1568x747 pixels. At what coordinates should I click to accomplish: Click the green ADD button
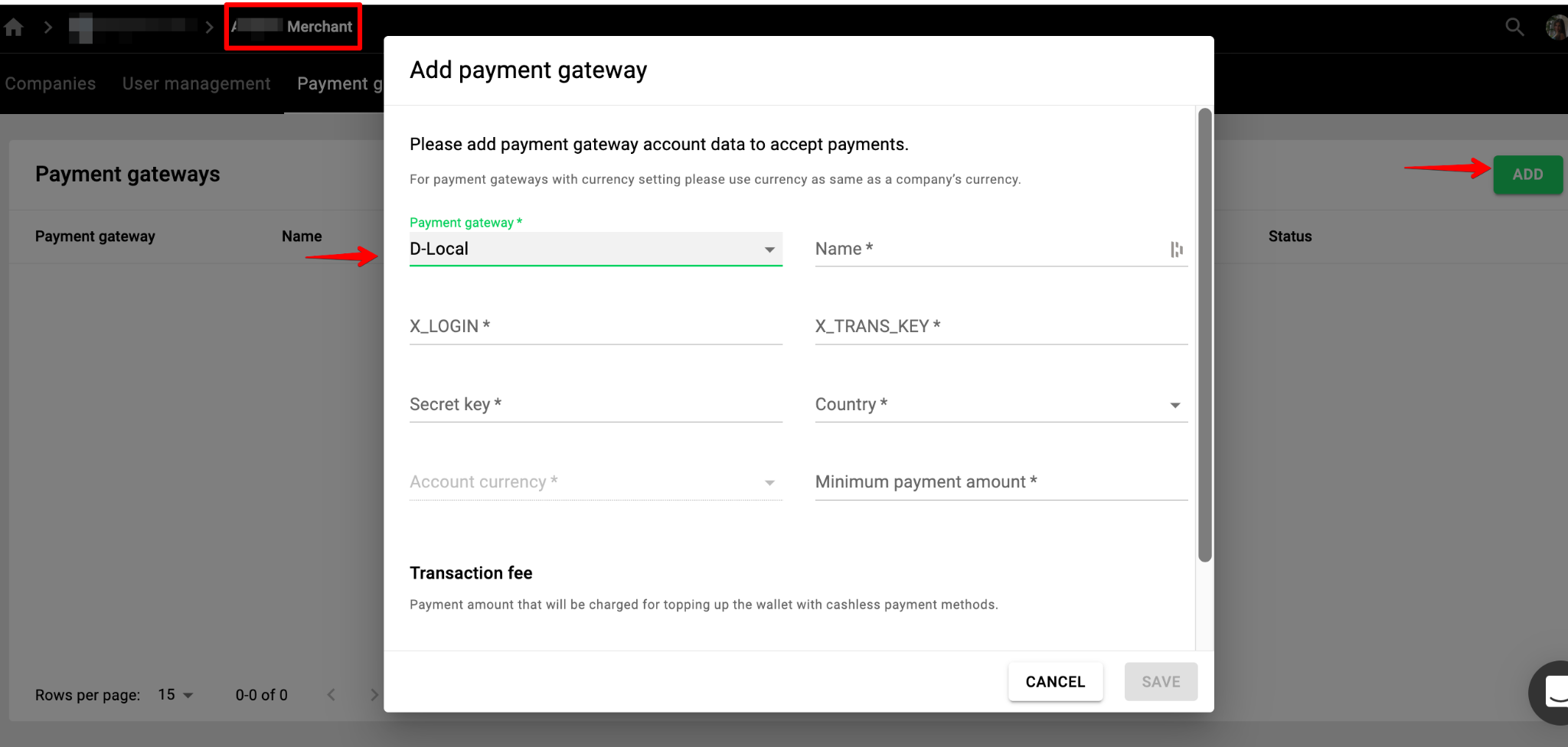pyautogui.click(x=1527, y=175)
